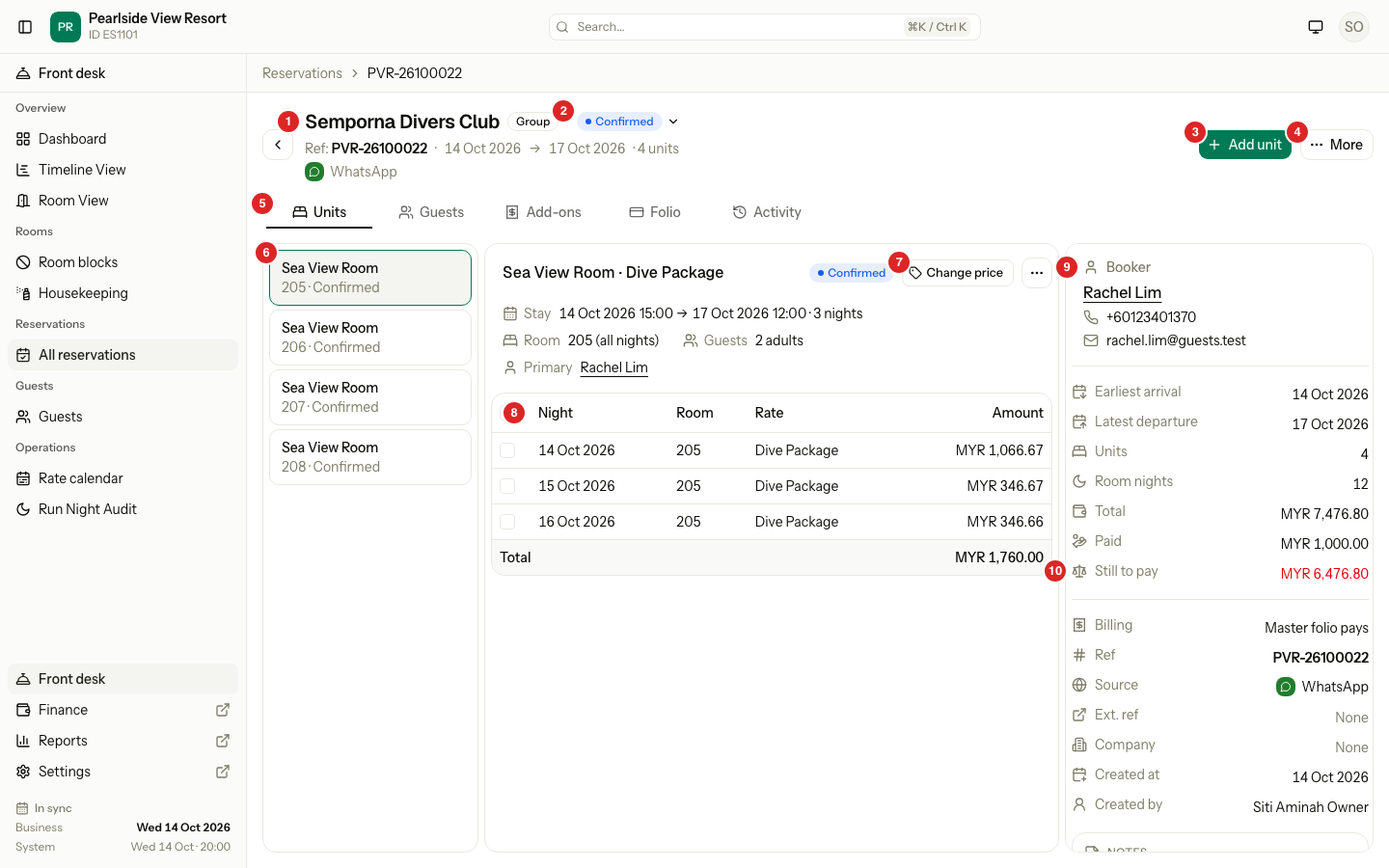Switch to the Add-ons tab
Screen dimensions: 1389x868
543,212
